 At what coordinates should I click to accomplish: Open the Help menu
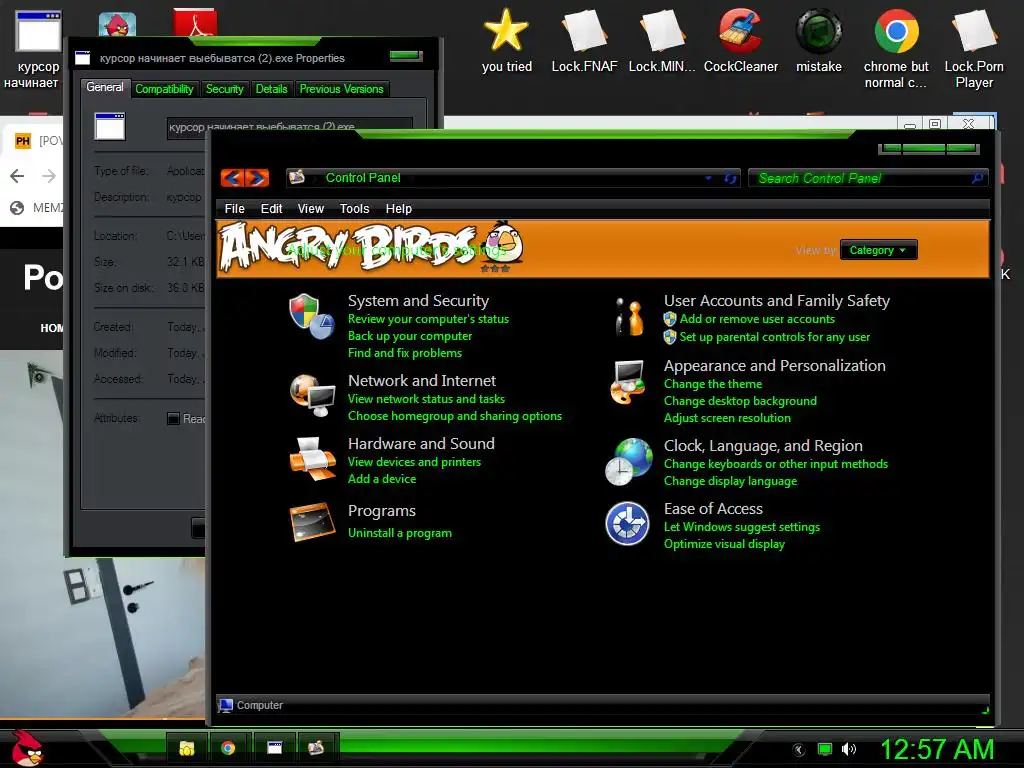coord(398,209)
